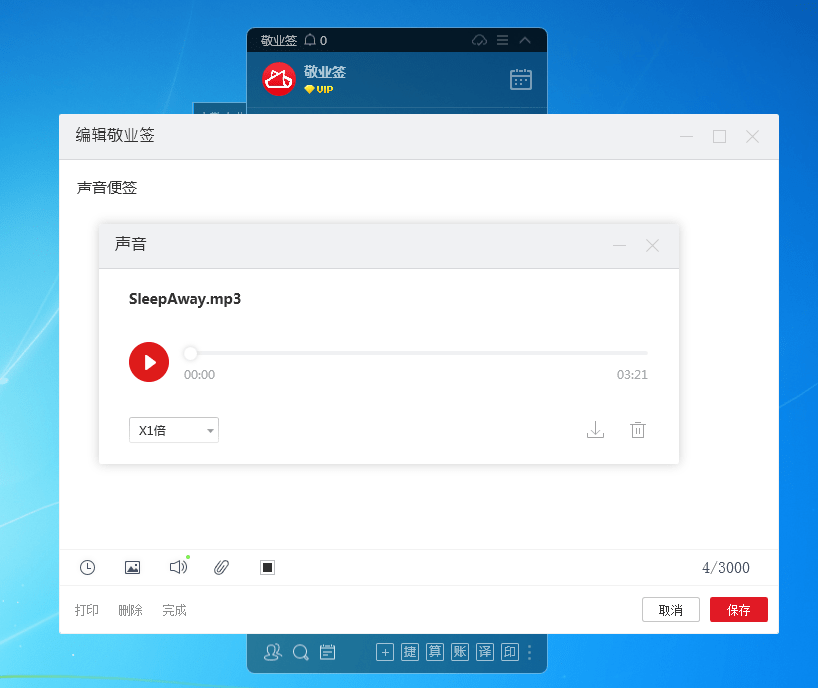Image resolution: width=818 pixels, height=688 pixels.
Task: Open the X1倍 playback speed dropdown
Action: [174, 430]
